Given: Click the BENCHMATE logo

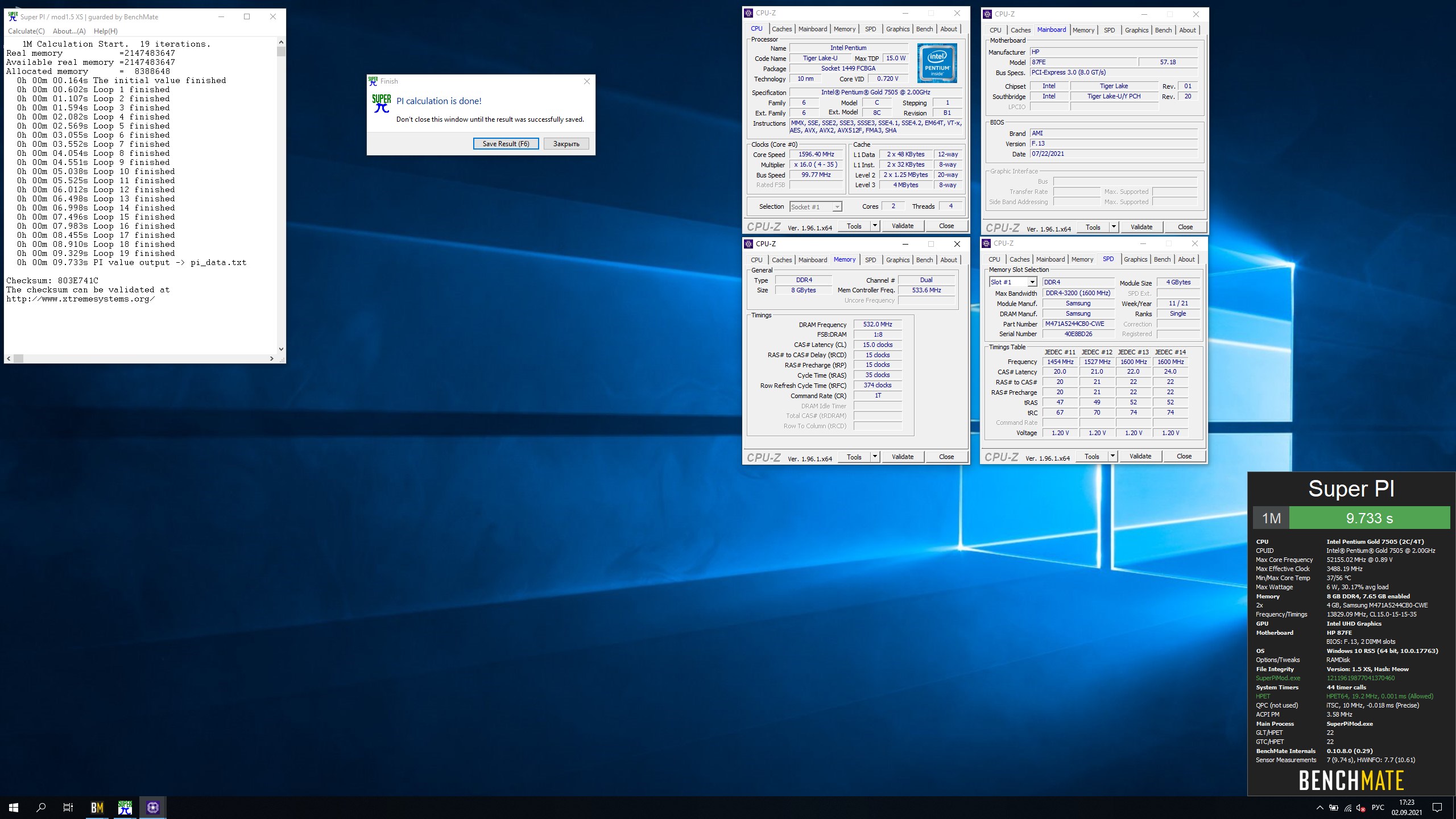Looking at the screenshot, I should 1351,781.
